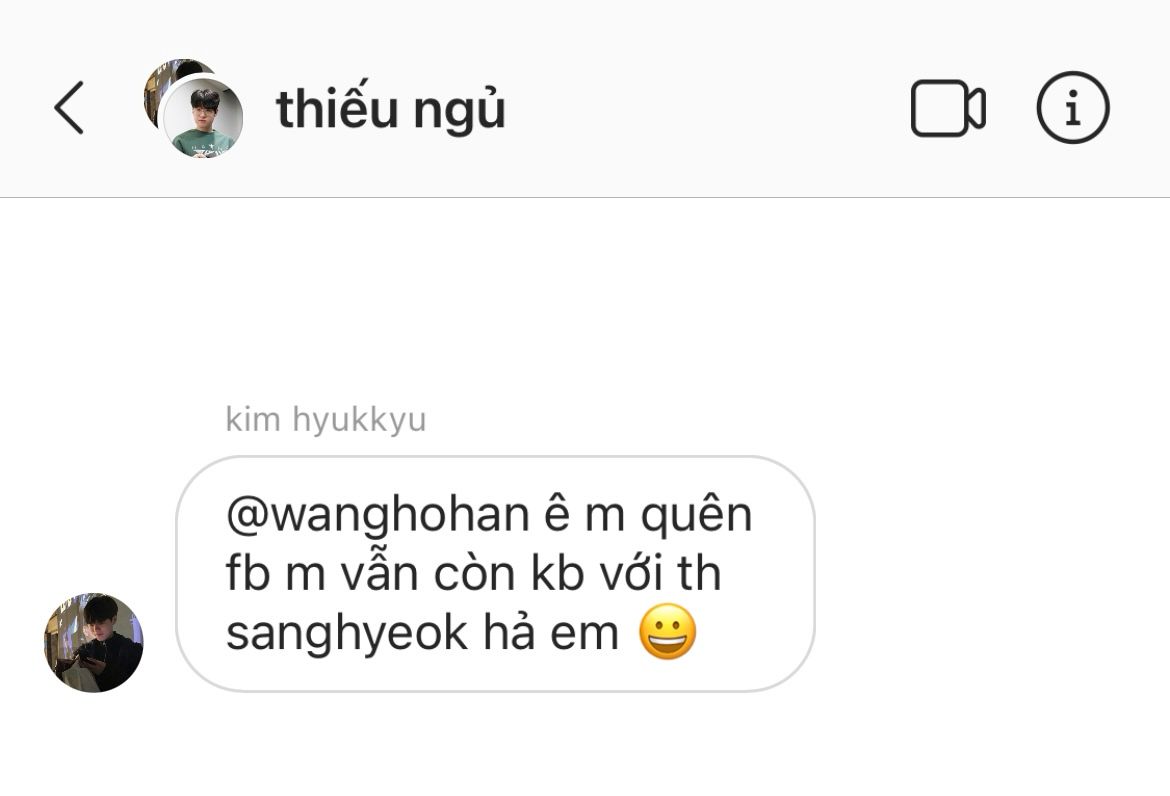
Task: Tap the word quên in the message
Action: coord(696,515)
